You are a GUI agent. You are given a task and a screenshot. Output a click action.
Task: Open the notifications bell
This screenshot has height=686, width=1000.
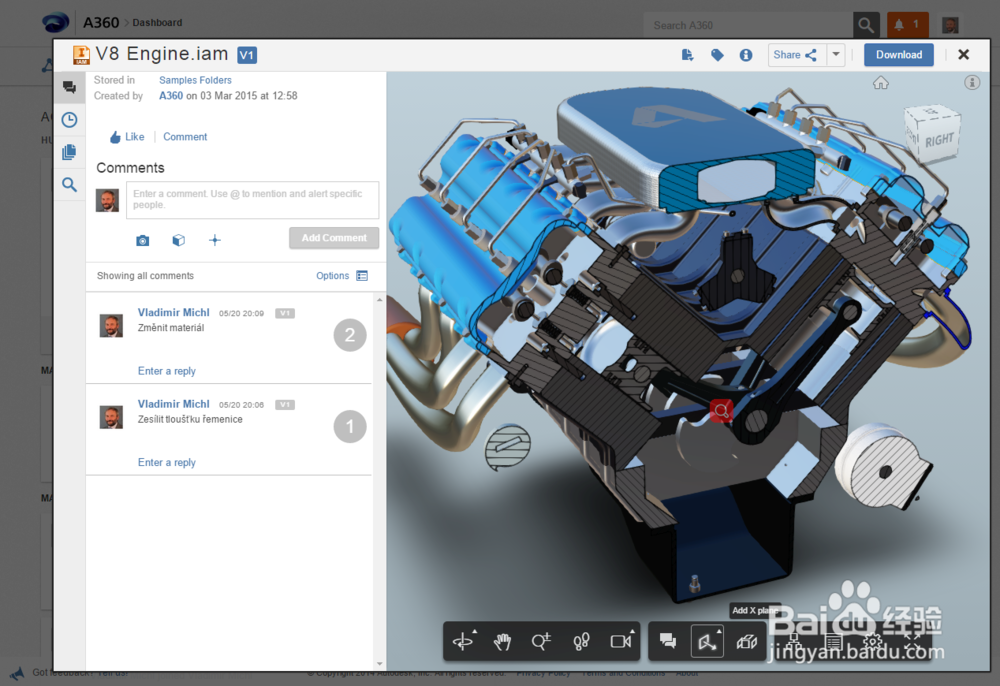click(907, 25)
